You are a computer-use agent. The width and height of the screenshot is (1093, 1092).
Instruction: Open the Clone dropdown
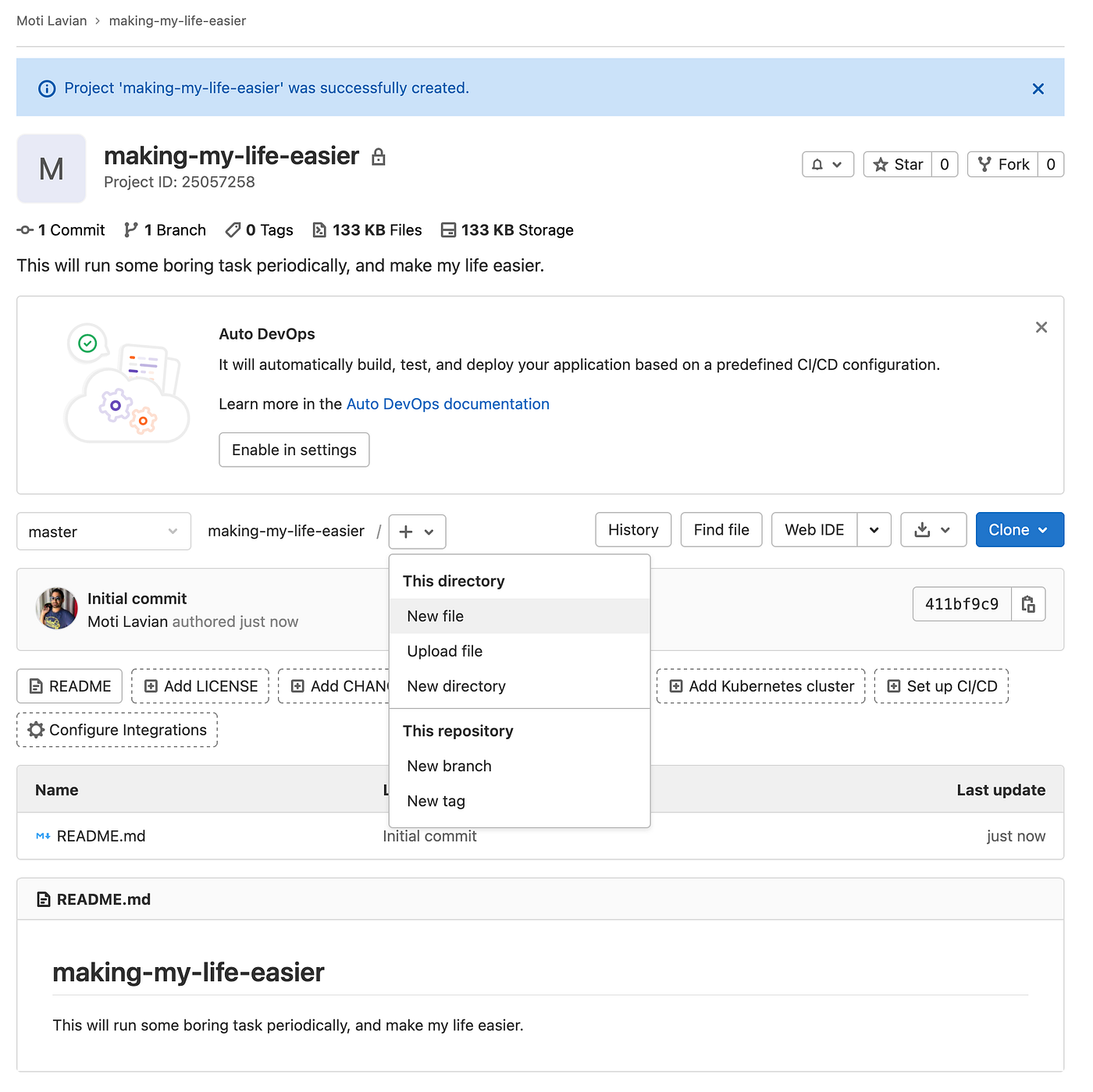click(x=1020, y=530)
